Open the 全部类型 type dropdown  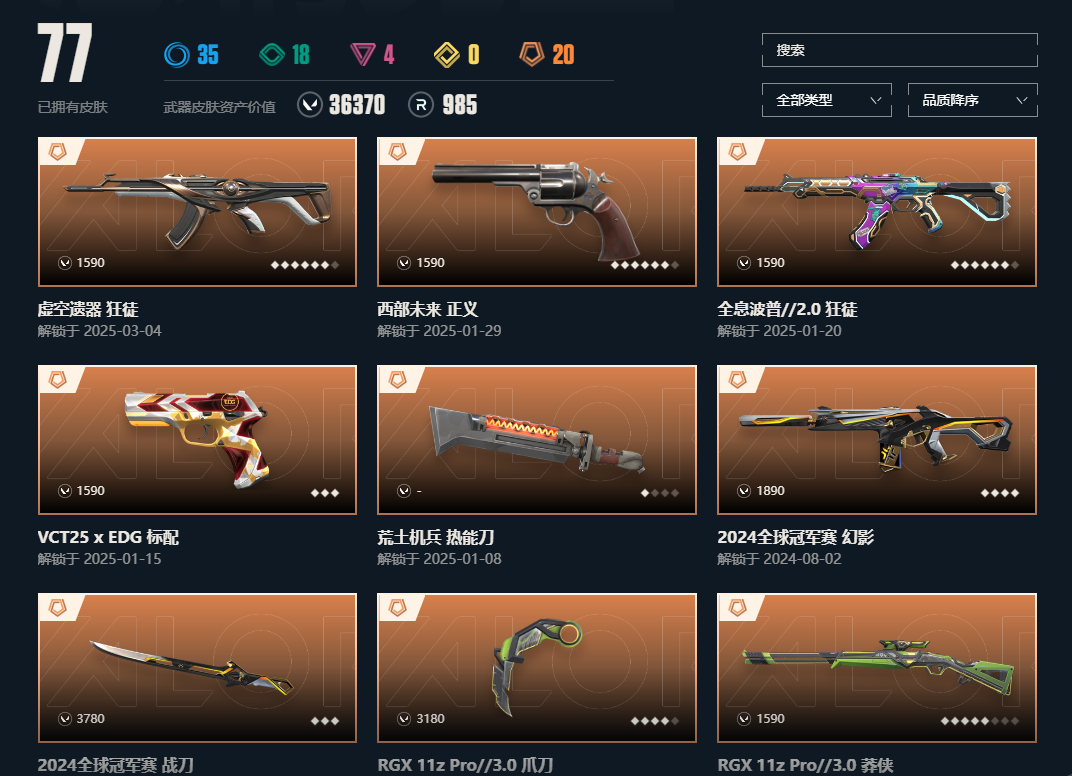(x=827, y=100)
